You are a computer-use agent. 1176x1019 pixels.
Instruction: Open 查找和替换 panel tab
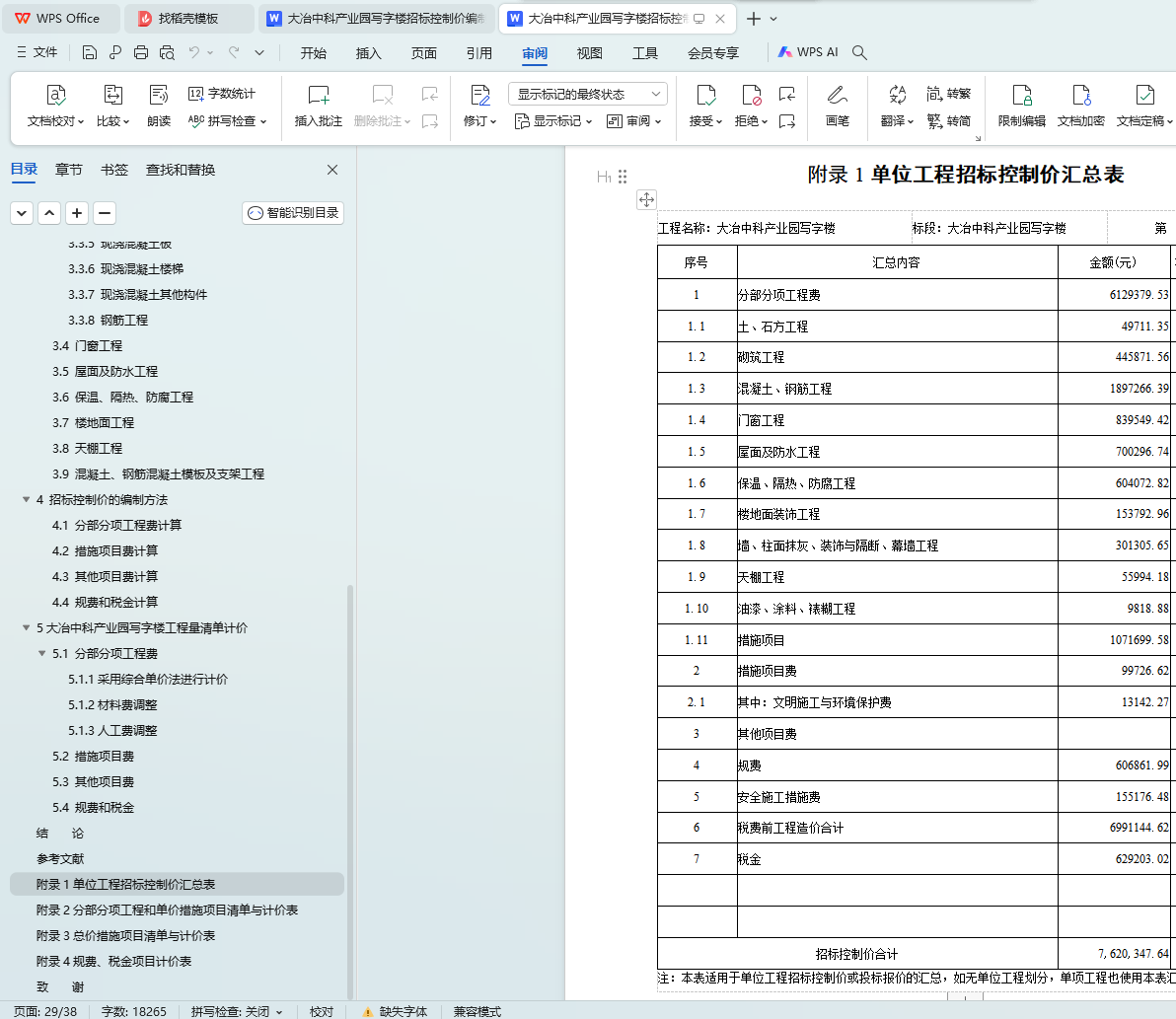(180, 171)
